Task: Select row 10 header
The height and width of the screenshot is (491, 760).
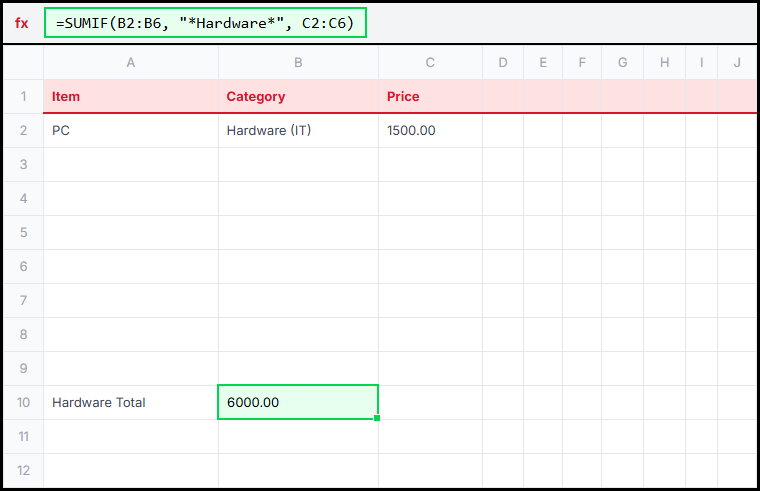Action: (23, 403)
